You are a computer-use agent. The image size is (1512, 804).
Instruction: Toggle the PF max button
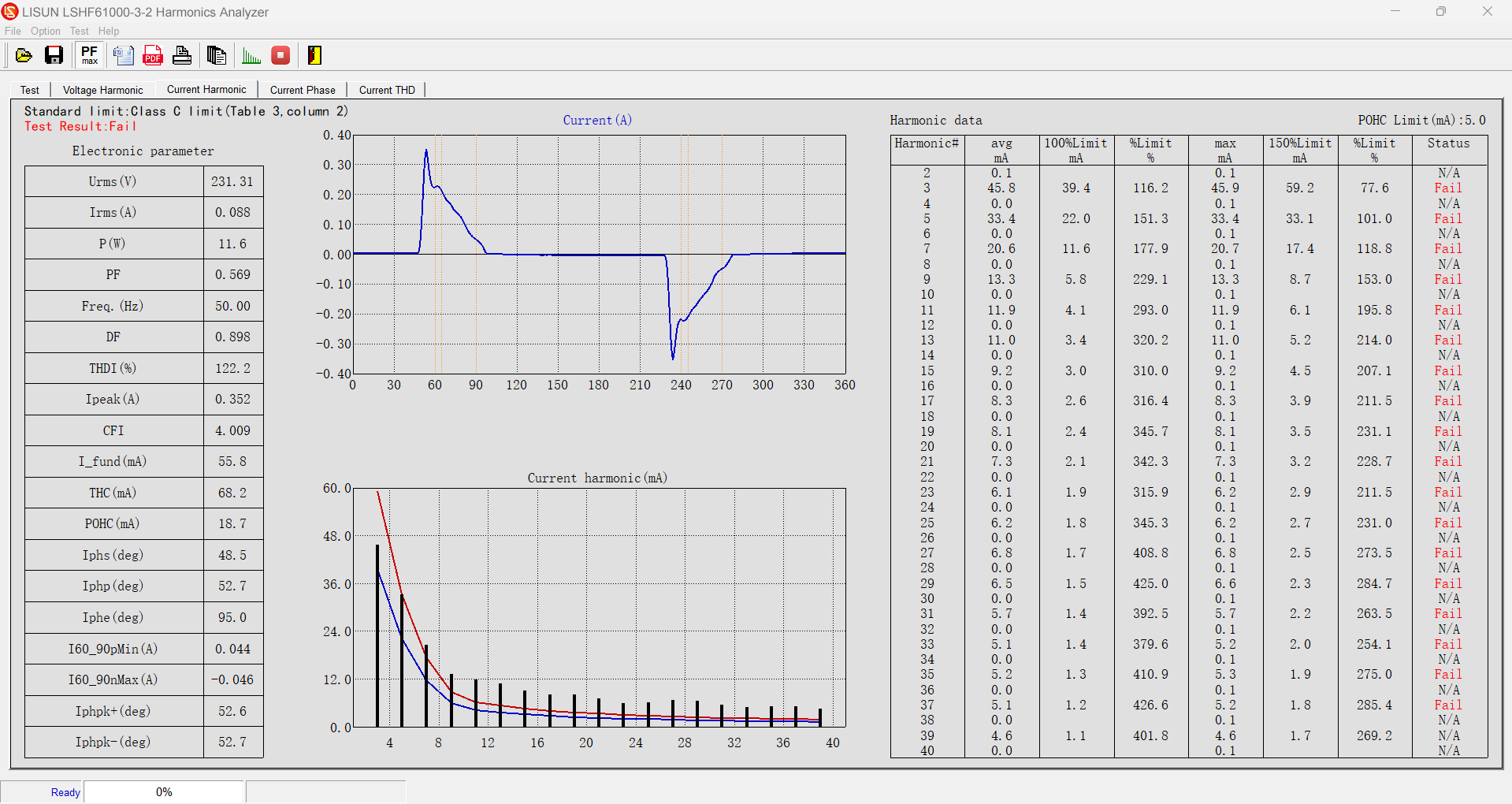(90, 55)
